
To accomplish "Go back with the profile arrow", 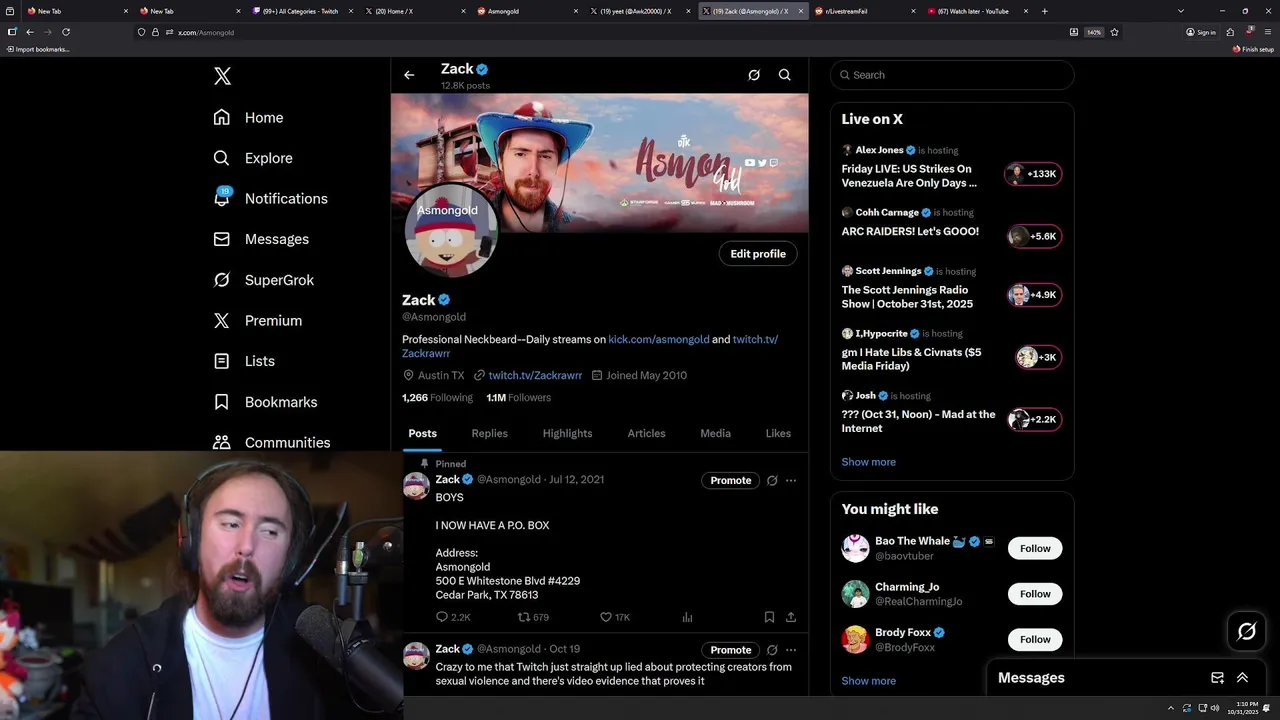I will pyautogui.click(x=409, y=75).
